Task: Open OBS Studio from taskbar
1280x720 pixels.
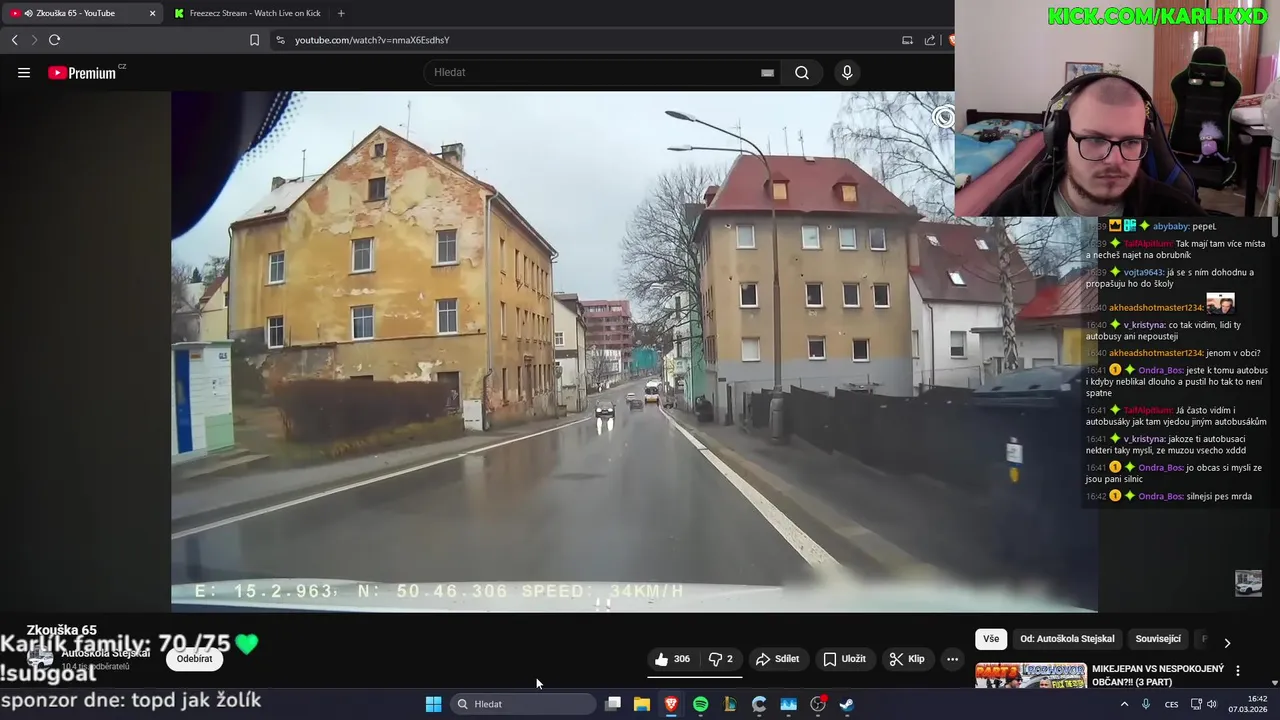Action: click(818, 704)
